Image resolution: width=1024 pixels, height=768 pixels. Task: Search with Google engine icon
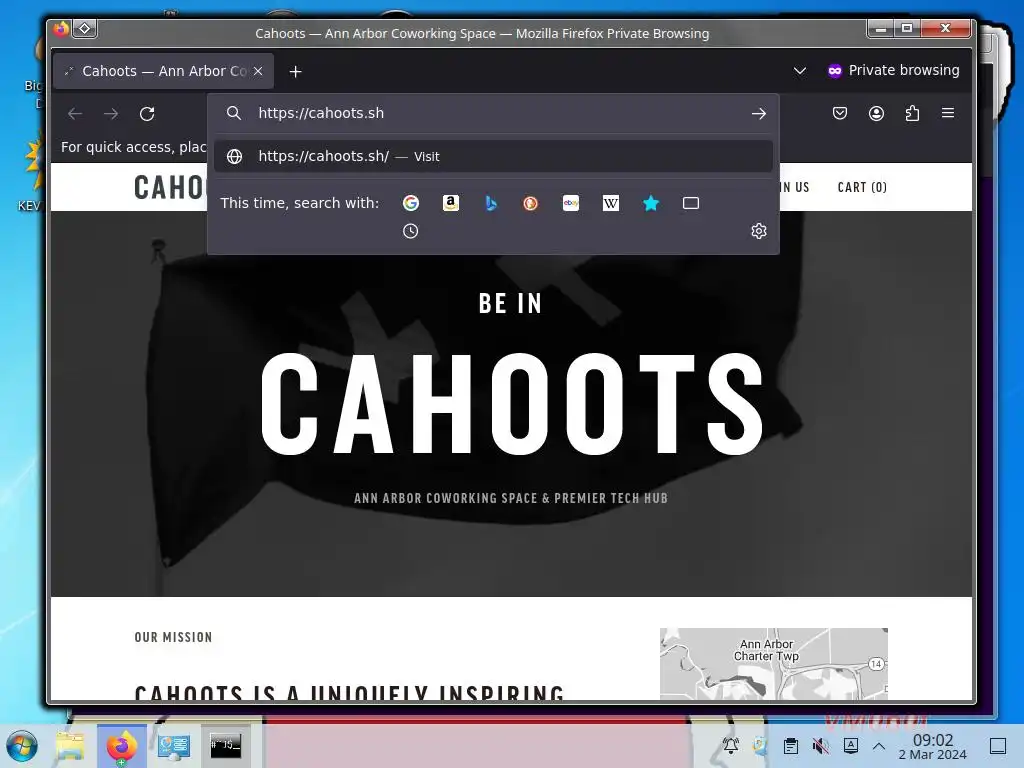pyautogui.click(x=411, y=203)
